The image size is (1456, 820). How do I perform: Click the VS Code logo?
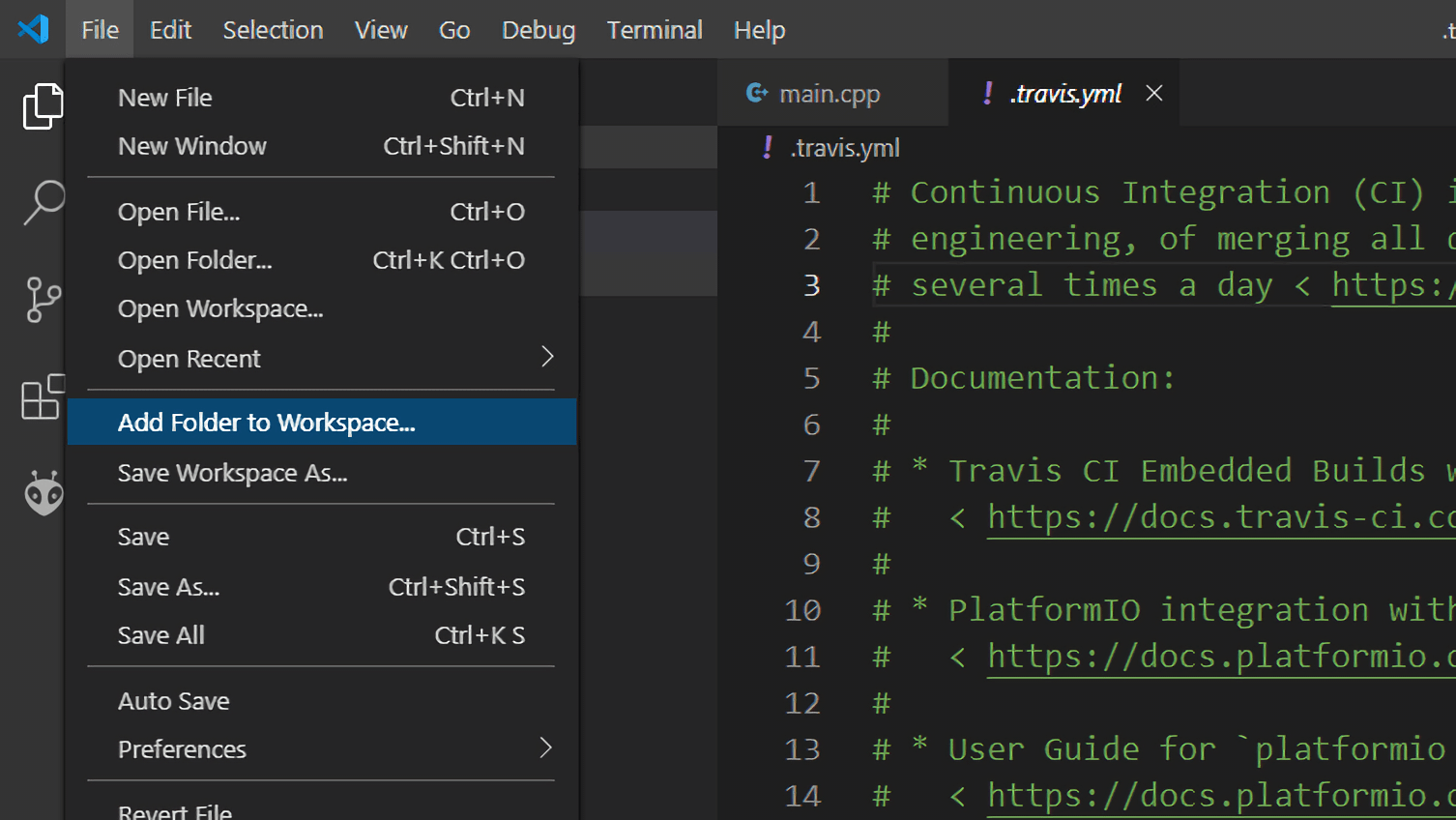(32, 29)
